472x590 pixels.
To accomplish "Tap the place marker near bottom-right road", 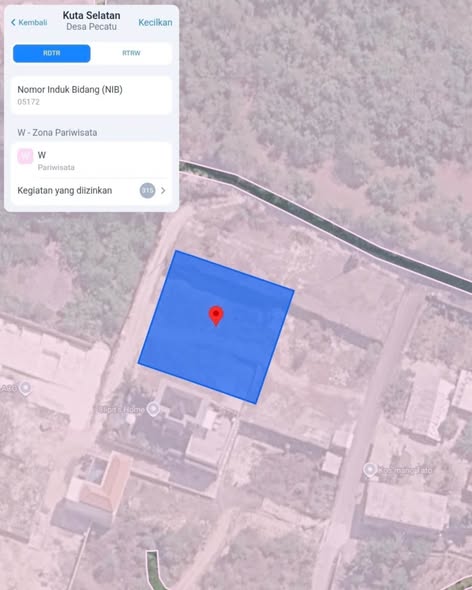I will tap(370, 470).
